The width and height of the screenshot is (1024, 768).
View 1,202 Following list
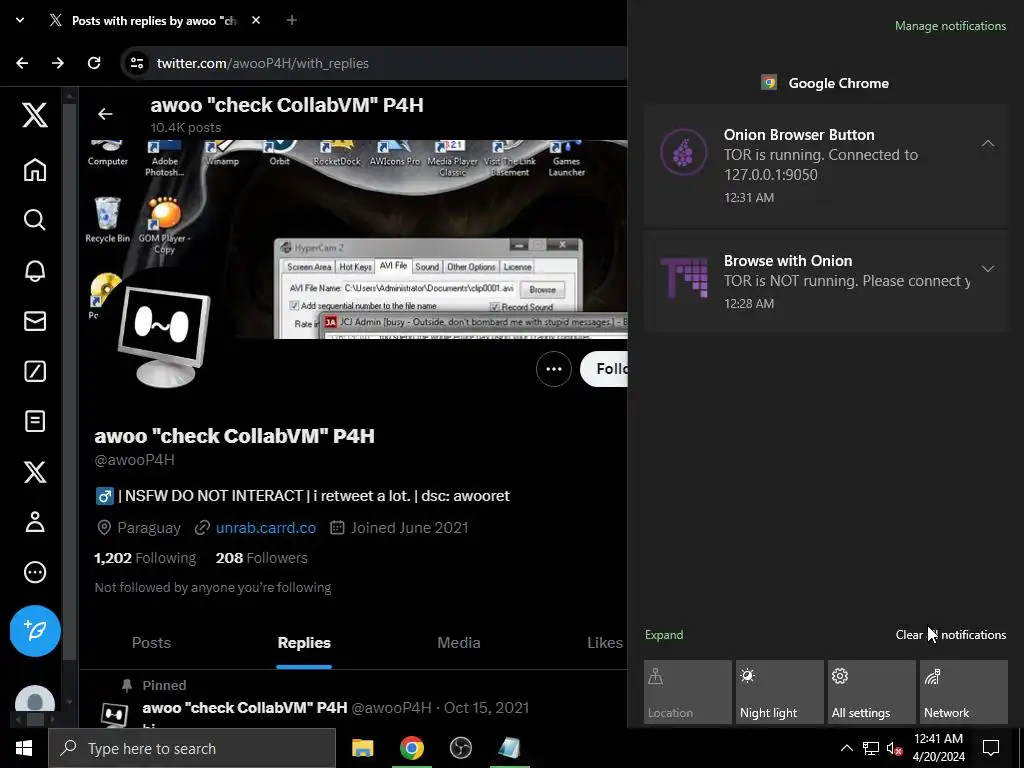pos(145,558)
